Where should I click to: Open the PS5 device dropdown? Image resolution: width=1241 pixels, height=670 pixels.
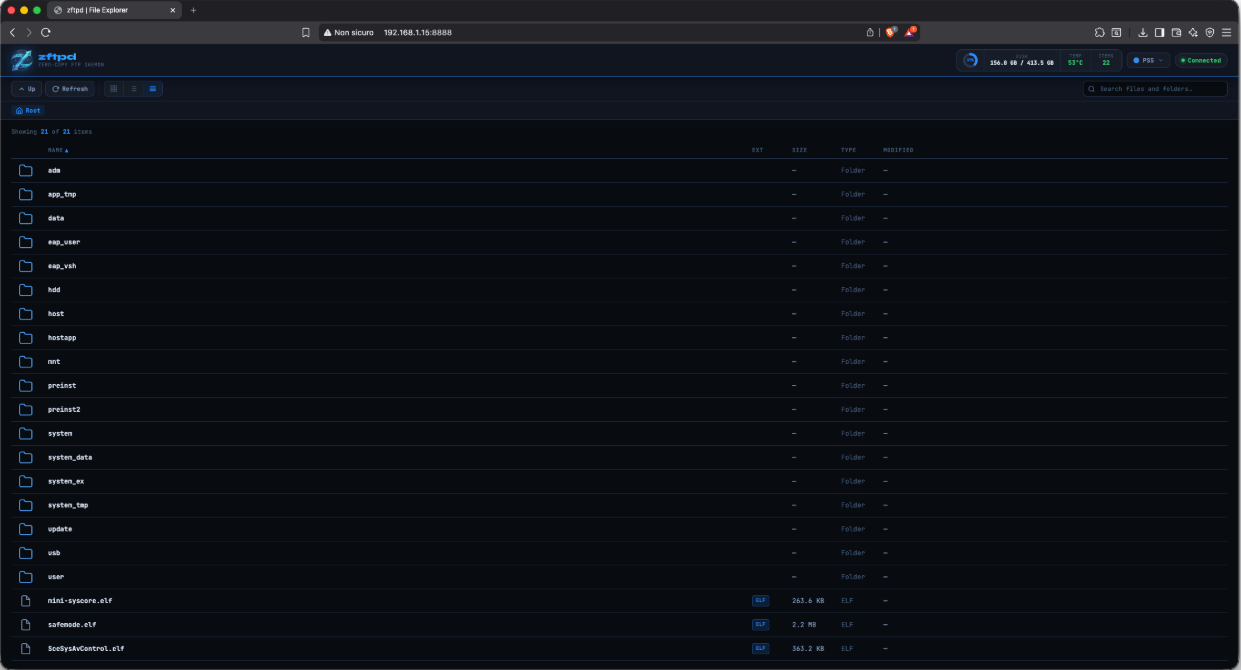pos(1148,60)
